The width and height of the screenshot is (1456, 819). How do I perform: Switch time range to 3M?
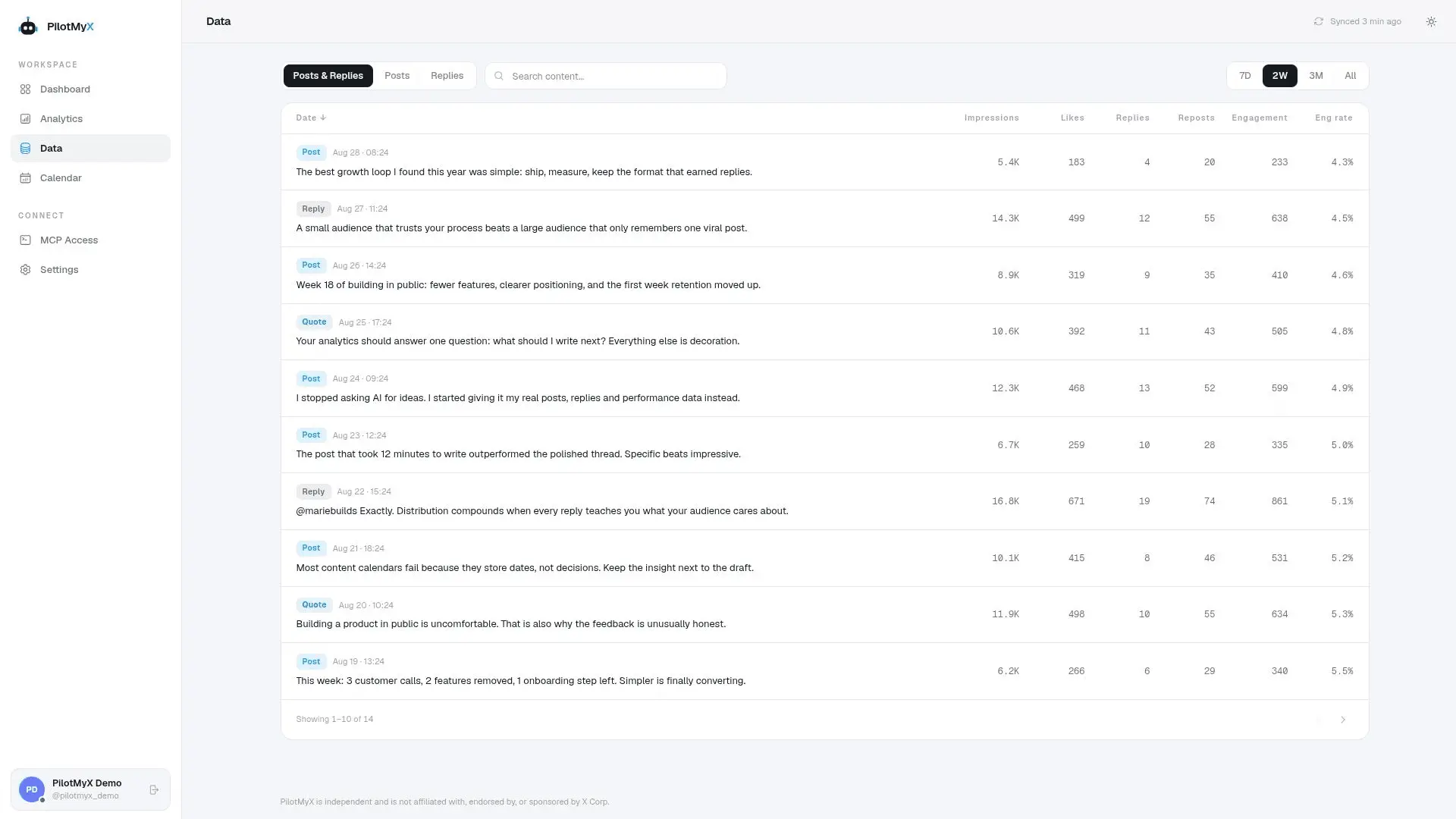pyautogui.click(x=1316, y=76)
